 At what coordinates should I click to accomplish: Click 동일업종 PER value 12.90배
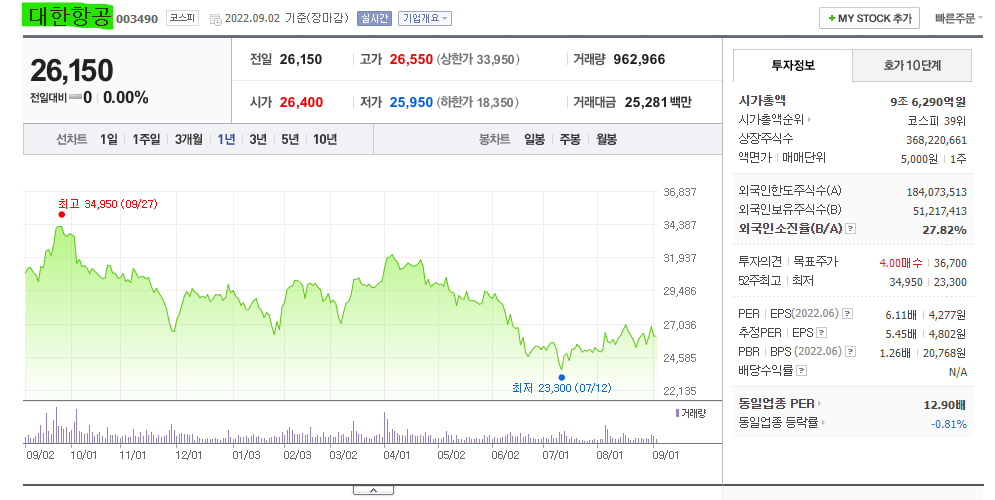(945, 405)
